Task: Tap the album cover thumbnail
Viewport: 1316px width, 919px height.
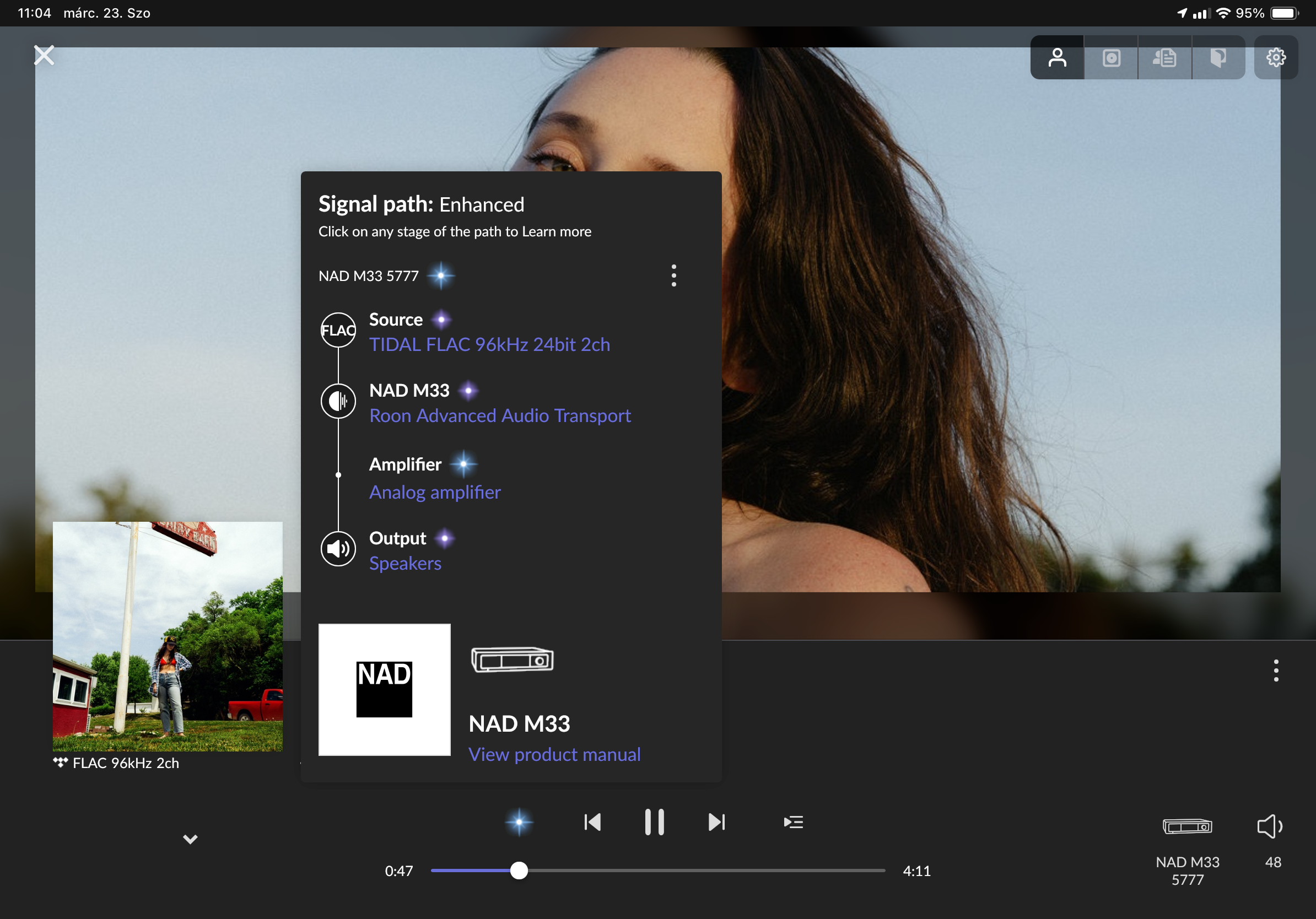Action: click(x=168, y=636)
